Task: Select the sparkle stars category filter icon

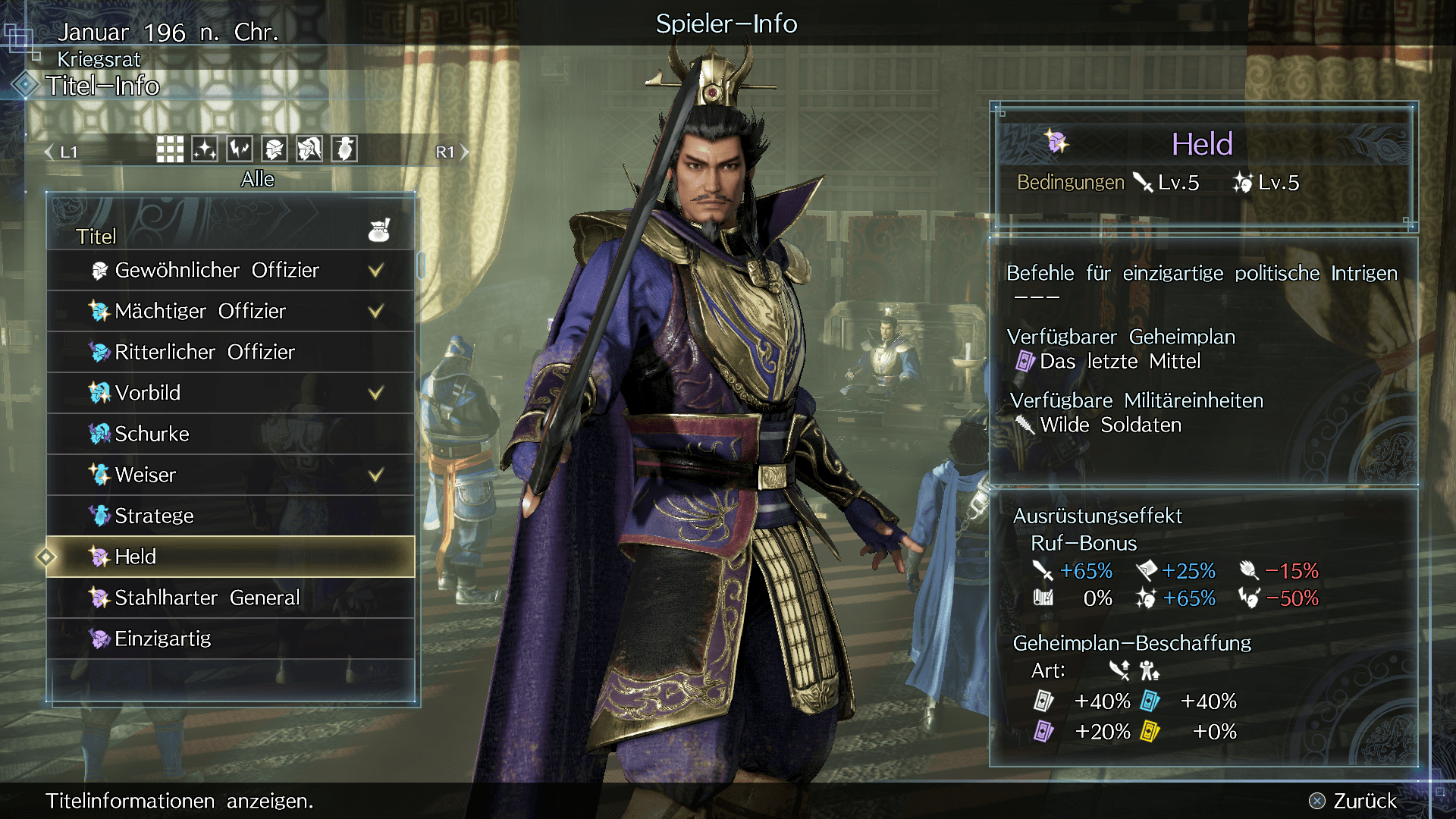Action: [205, 149]
